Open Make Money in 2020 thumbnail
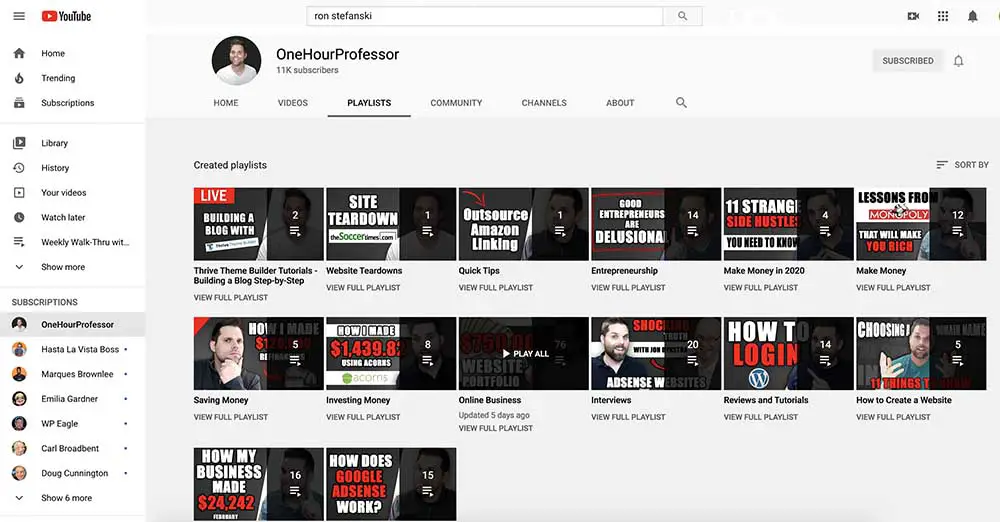This screenshot has width=1000, height=522. [788, 224]
